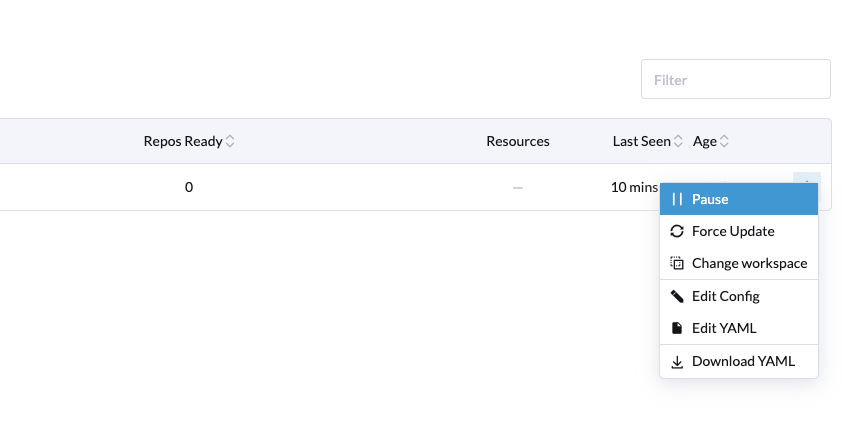Screen dimensions: 842x436
Task: Open Edit Config from the menu
Action: (x=726, y=296)
